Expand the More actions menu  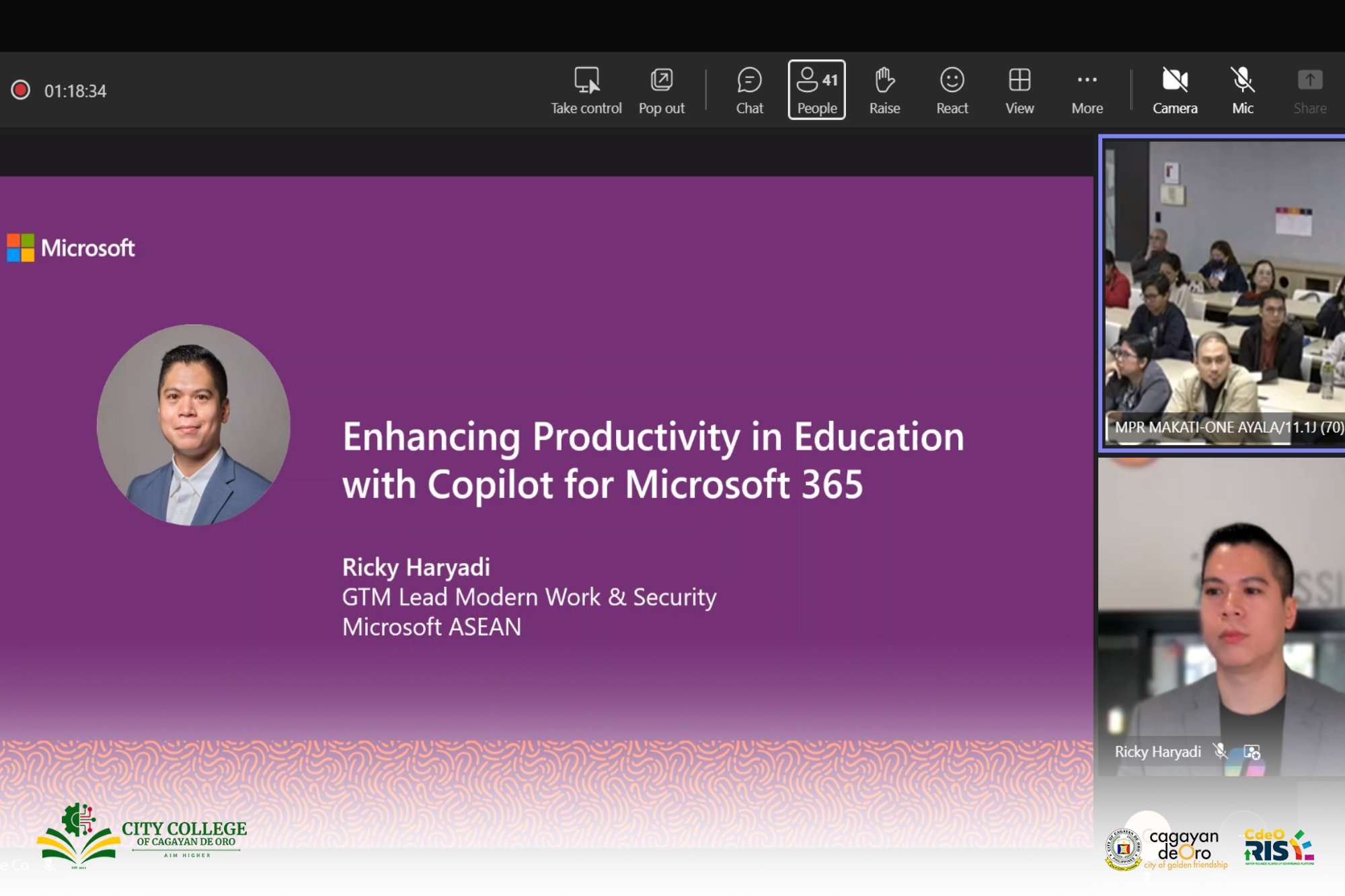click(x=1087, y=90)
